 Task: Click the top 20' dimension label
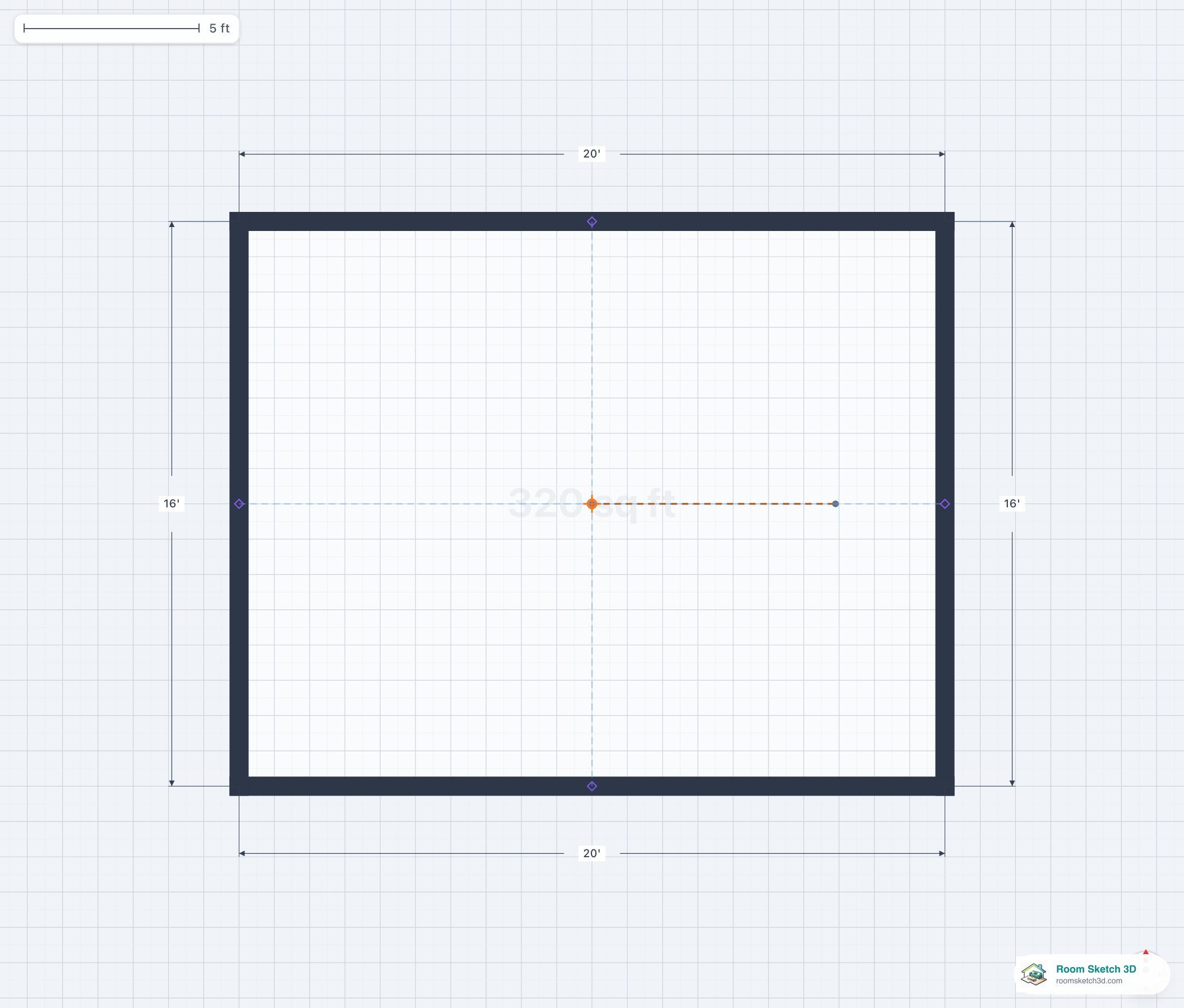pos(592,154)
